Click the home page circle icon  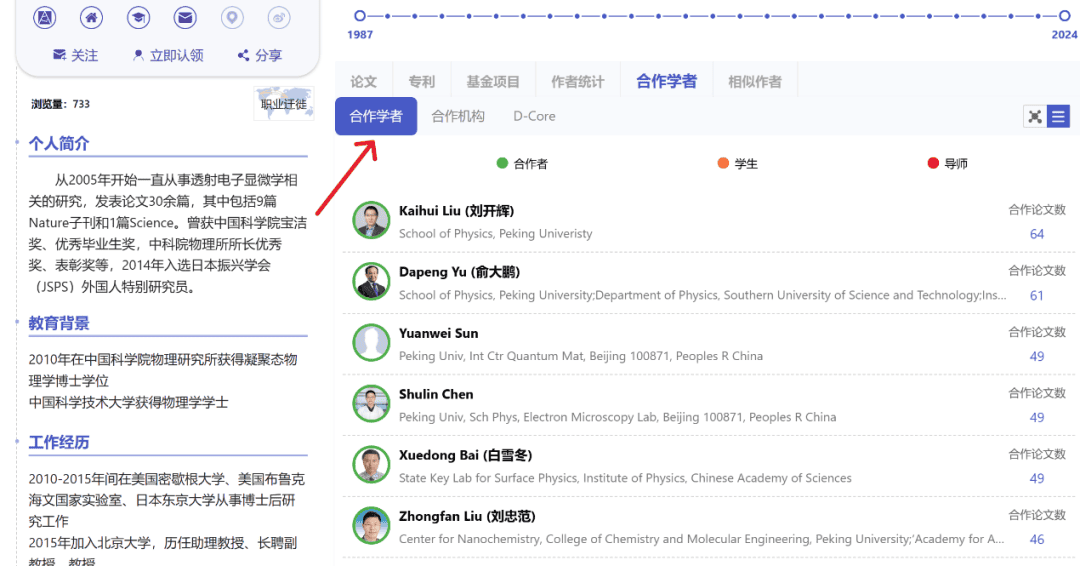click(x=91, y=17)
